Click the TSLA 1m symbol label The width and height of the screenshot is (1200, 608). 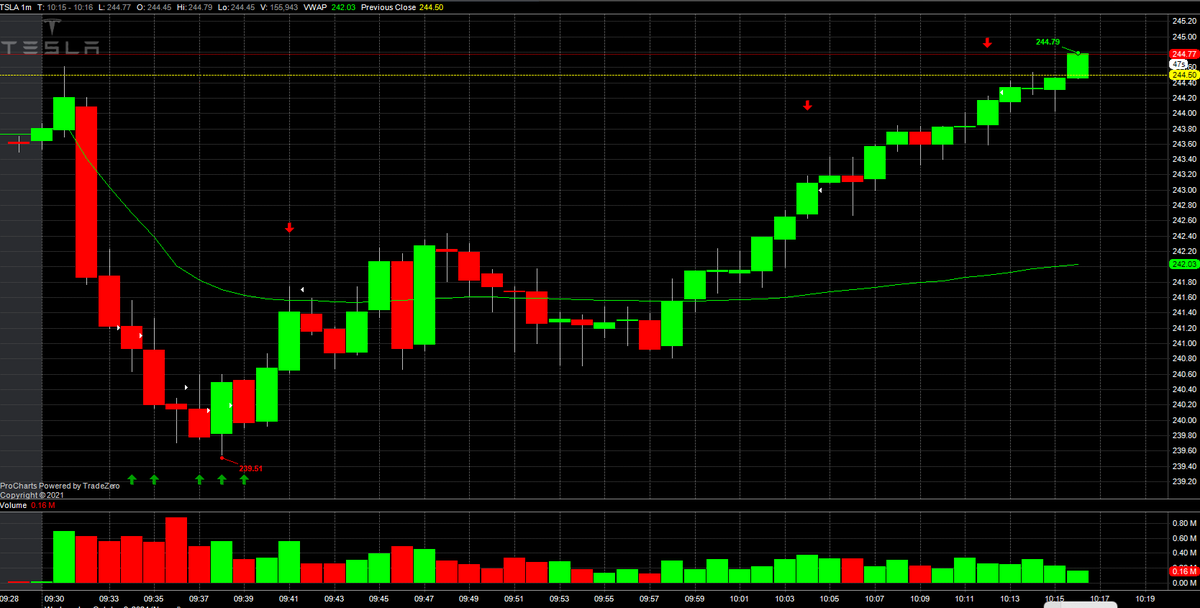point(17,6)
